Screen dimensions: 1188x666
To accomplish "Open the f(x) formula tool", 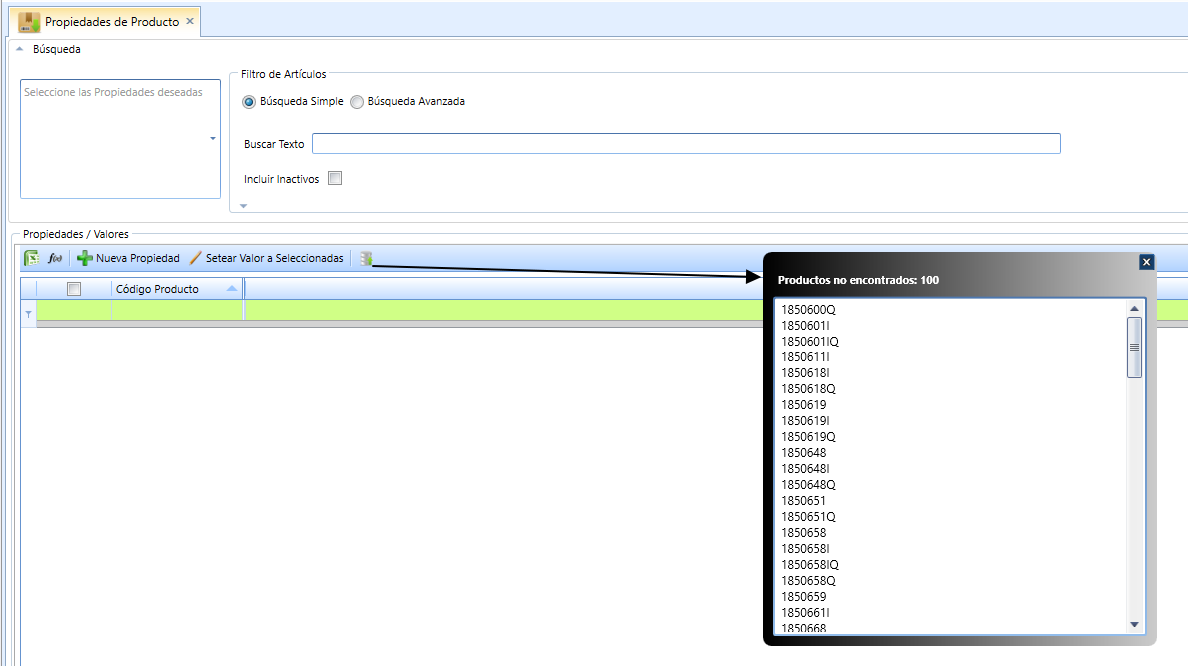I will pos(55,258).
